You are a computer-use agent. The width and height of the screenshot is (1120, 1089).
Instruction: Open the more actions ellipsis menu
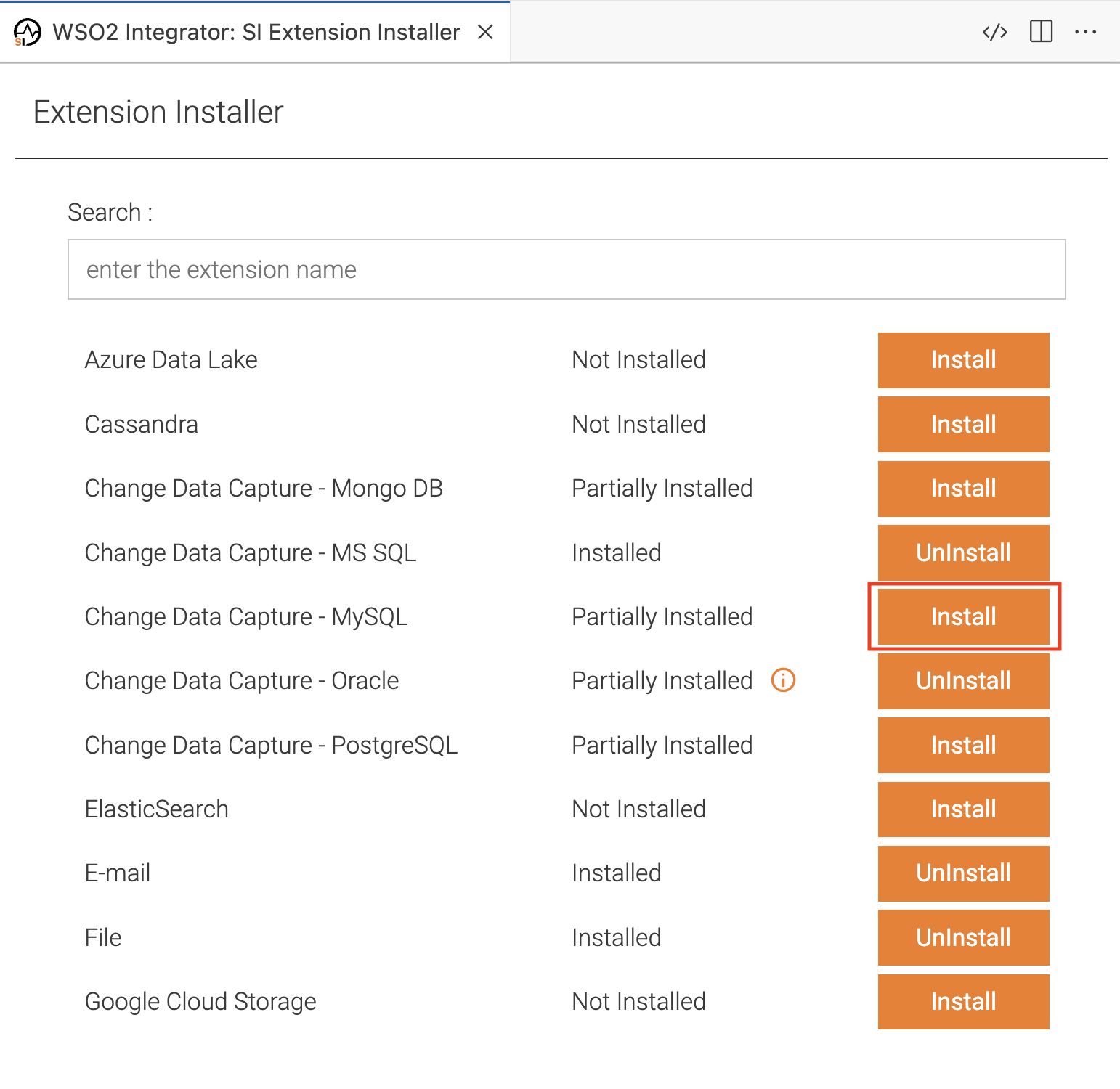click(1085, 32)
